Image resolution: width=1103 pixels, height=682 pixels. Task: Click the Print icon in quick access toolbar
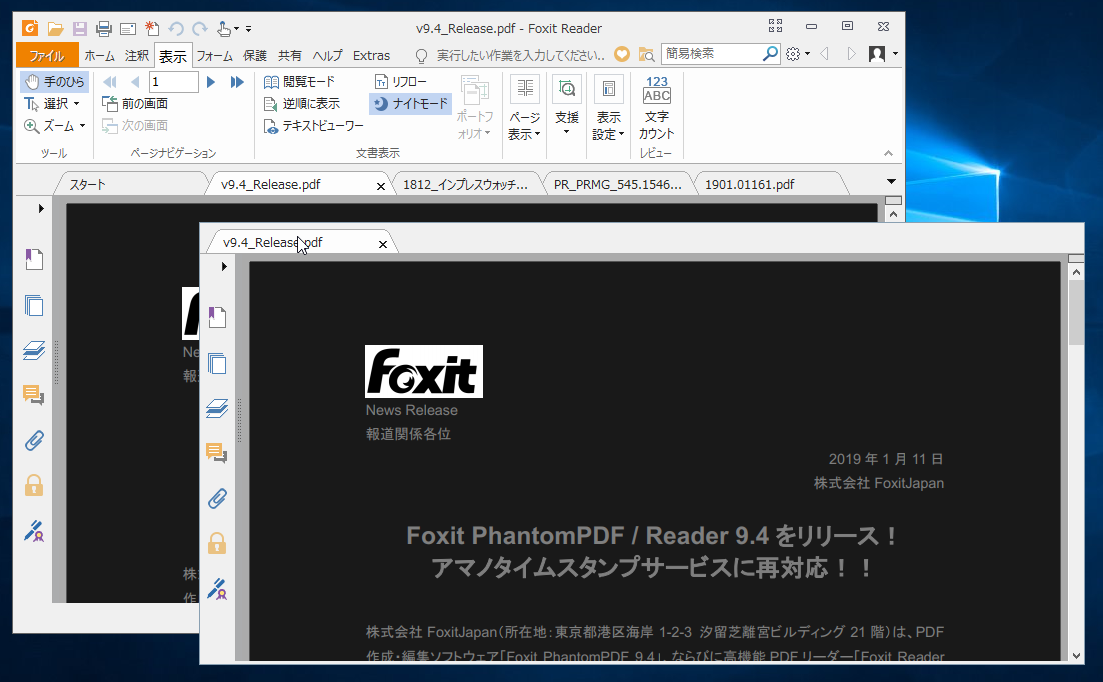(104, 29)
